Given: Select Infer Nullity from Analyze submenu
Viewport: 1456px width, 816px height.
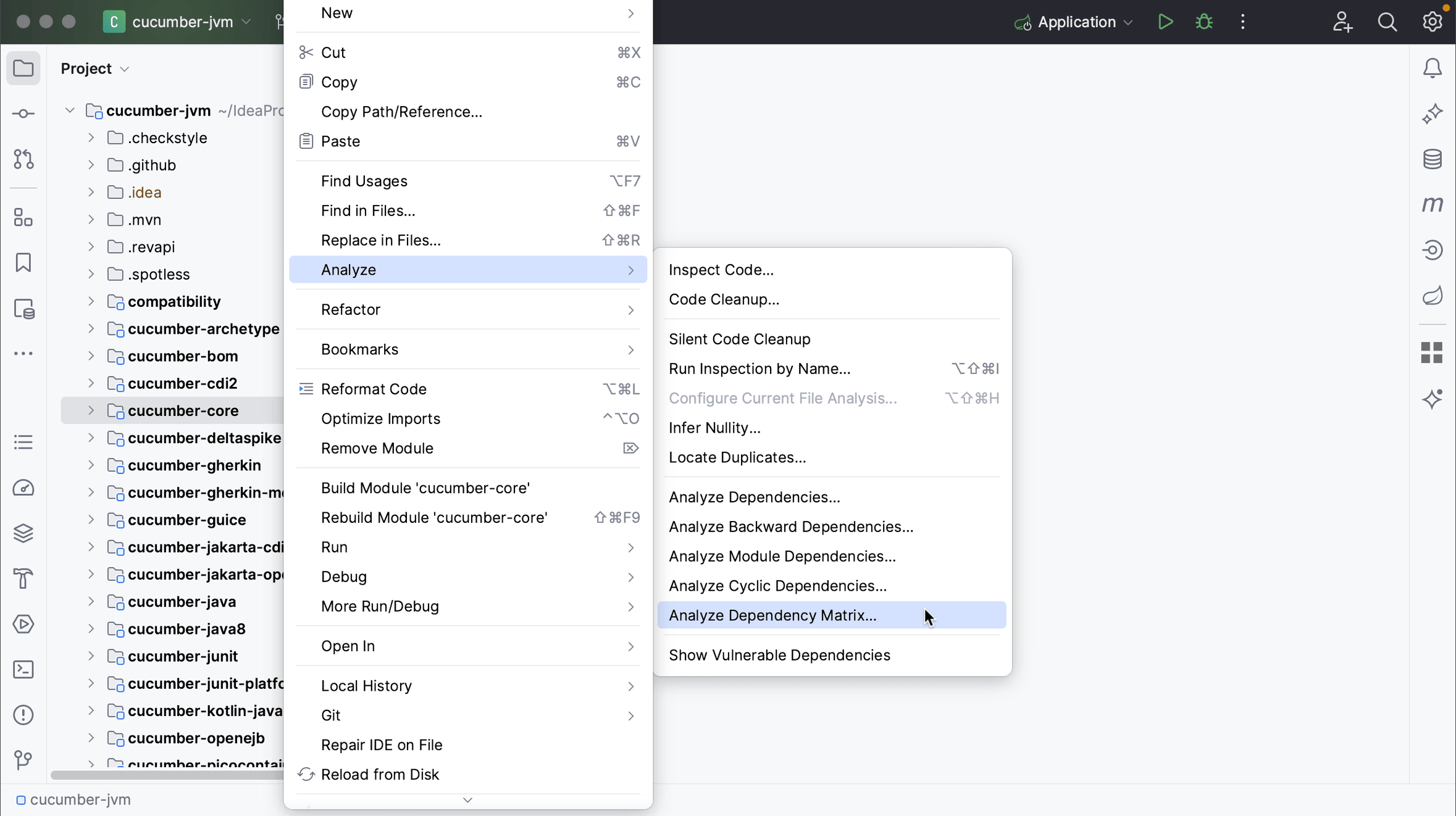Looking at the screenshot, I should click(x=714, y=427).
